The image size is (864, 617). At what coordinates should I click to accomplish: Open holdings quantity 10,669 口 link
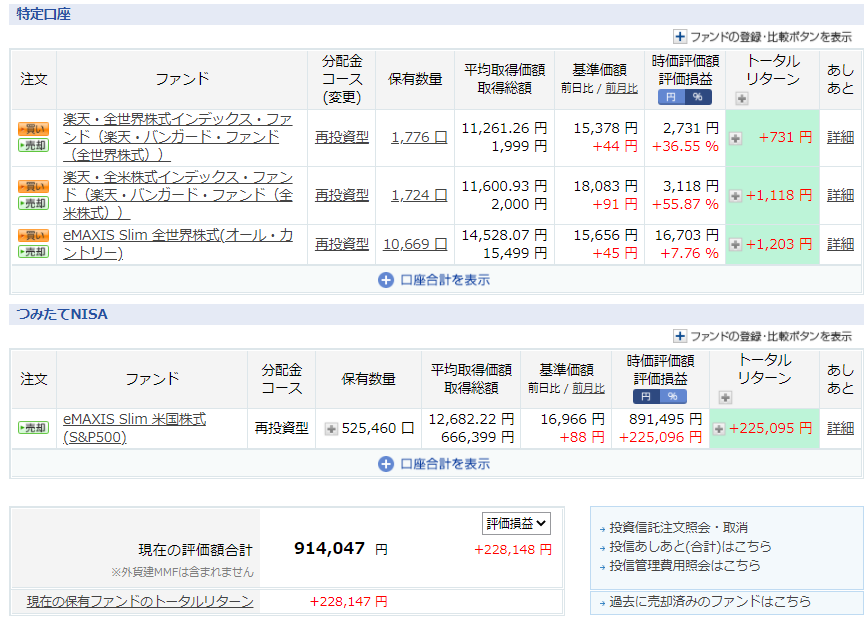click(415, 243)
